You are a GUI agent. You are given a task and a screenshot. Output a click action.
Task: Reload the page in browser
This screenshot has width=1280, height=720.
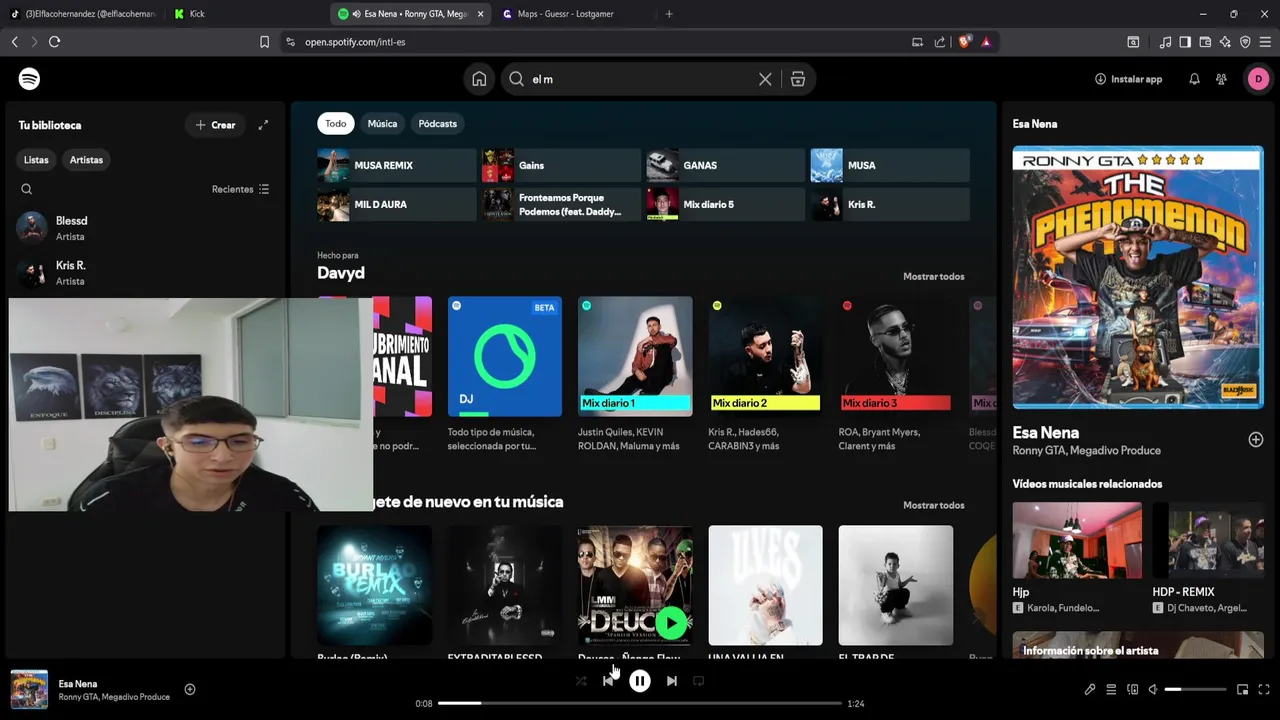[55, 42]
